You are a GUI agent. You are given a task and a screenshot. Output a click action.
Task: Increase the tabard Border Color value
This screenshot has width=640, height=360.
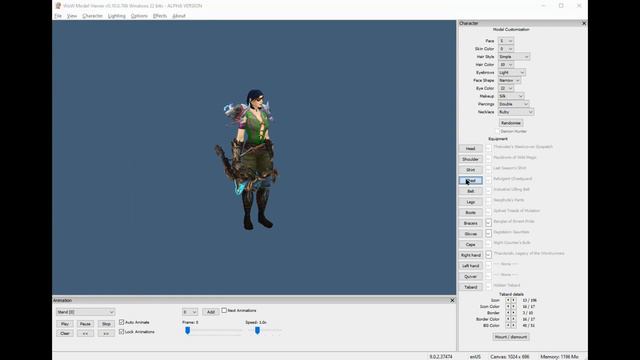point(513,319)
